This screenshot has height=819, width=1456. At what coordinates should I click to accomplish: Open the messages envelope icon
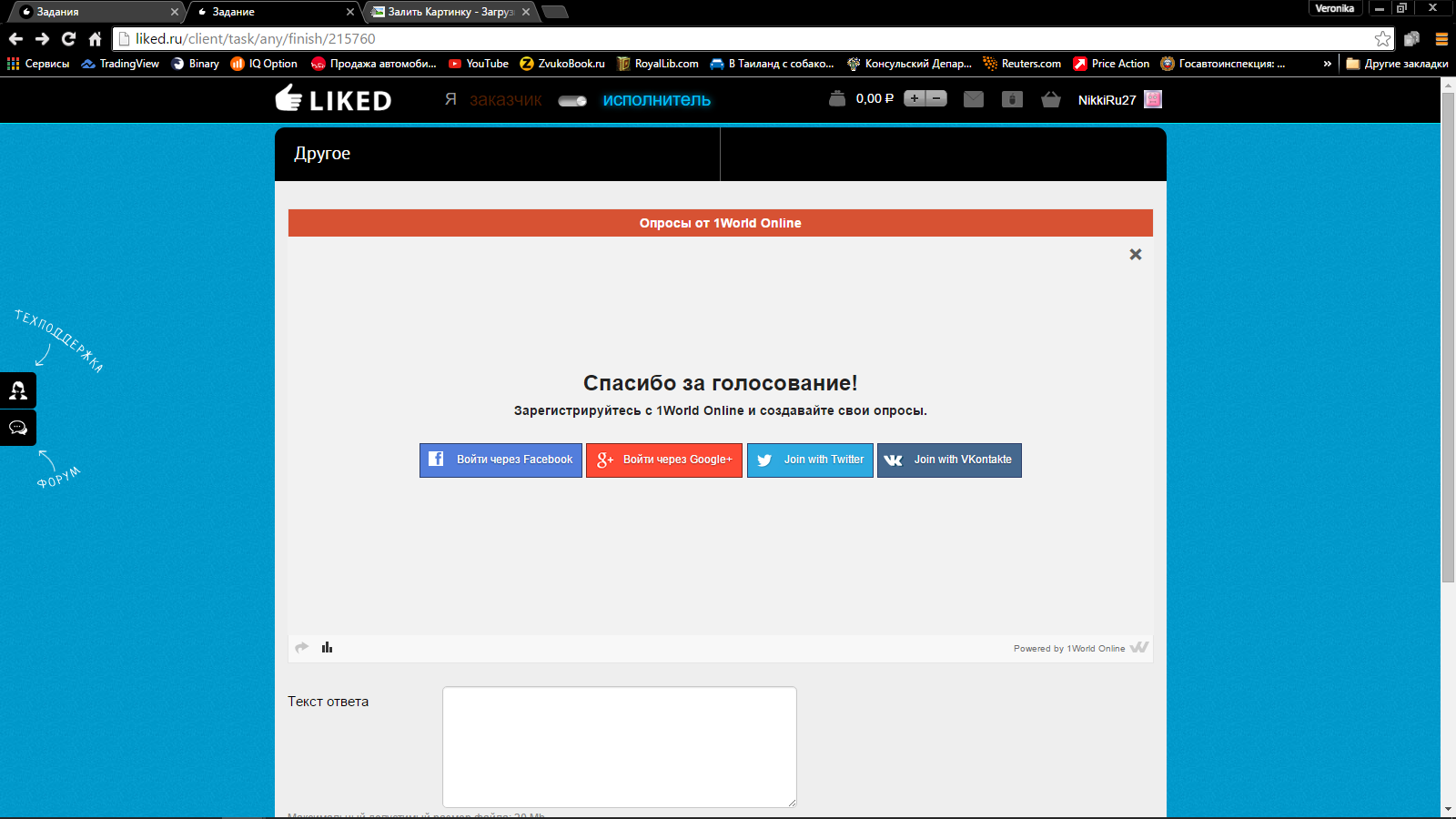[x=974, y=99]
